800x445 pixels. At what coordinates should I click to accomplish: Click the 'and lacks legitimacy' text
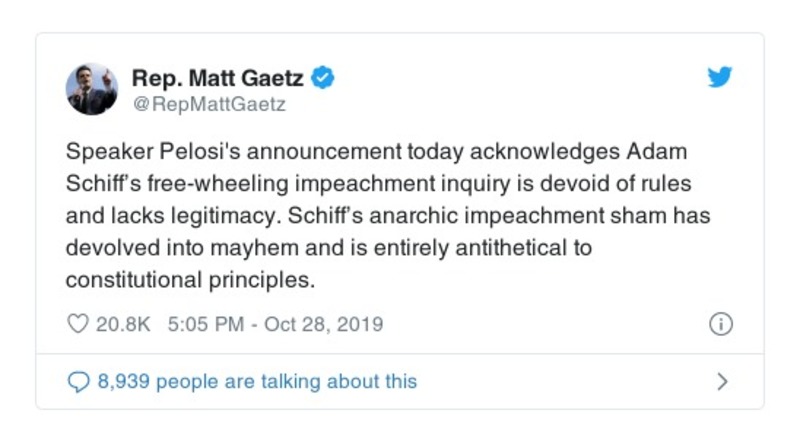click(153, 216)
